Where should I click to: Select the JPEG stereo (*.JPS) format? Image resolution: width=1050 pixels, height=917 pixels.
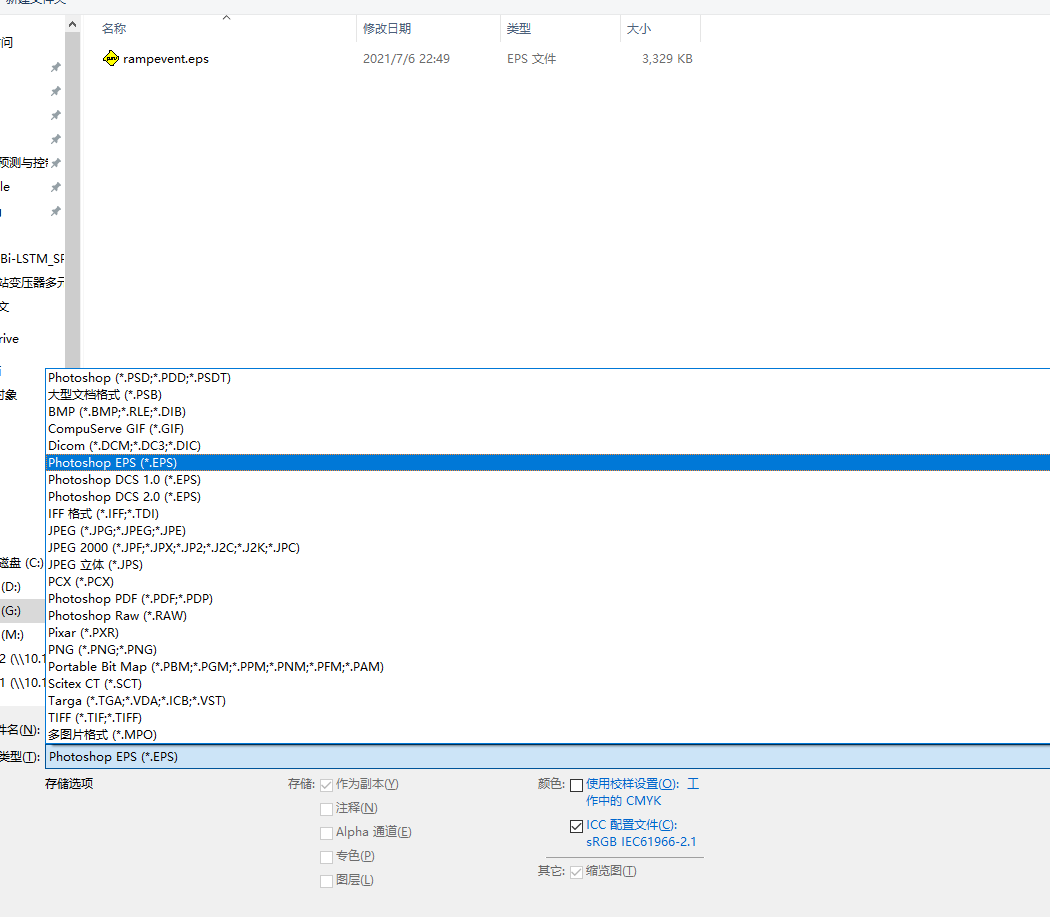(548, 565)
